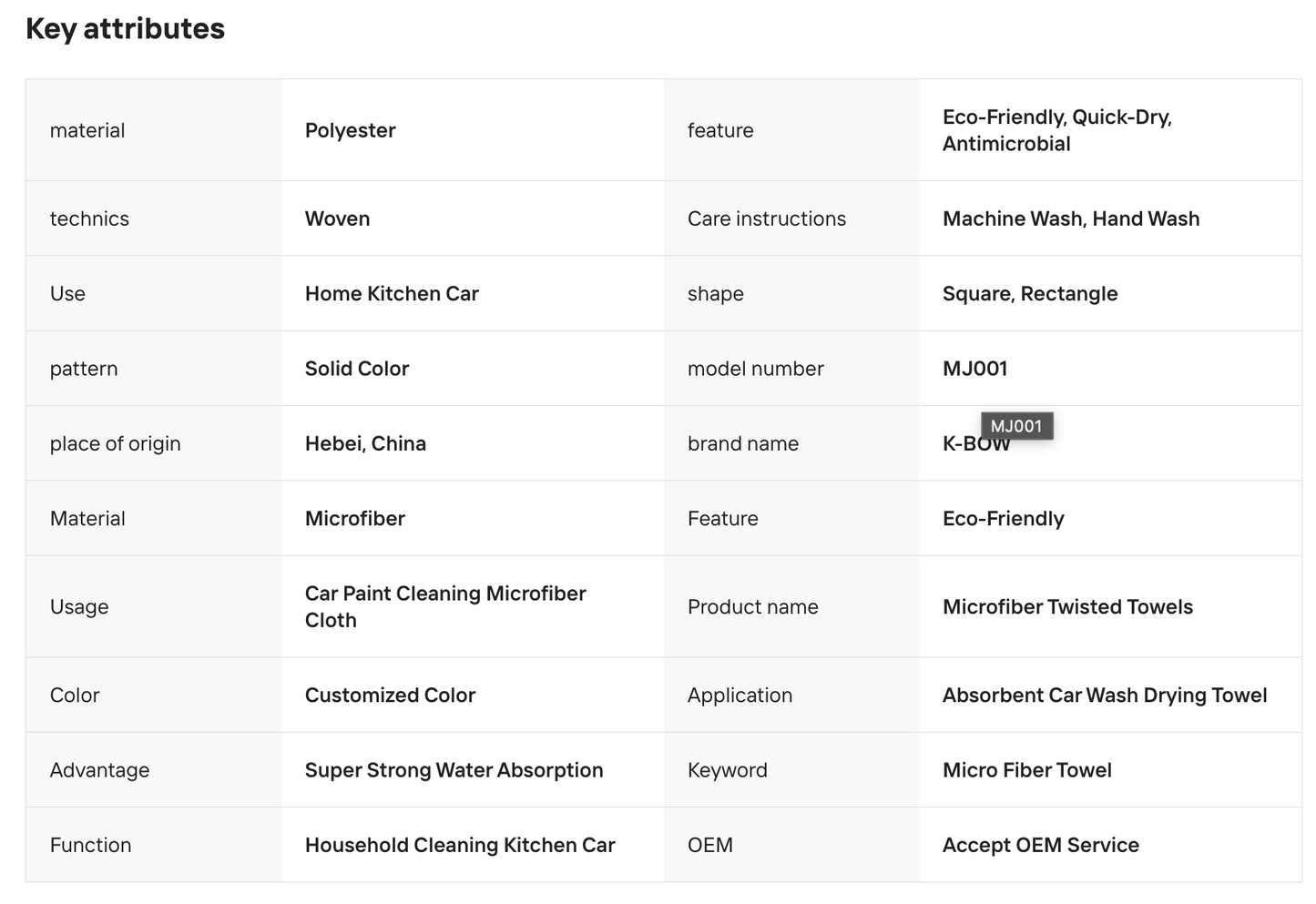Click the Key attributes heading
This screenshot has height=904, width=1316.
pos(125,29)
